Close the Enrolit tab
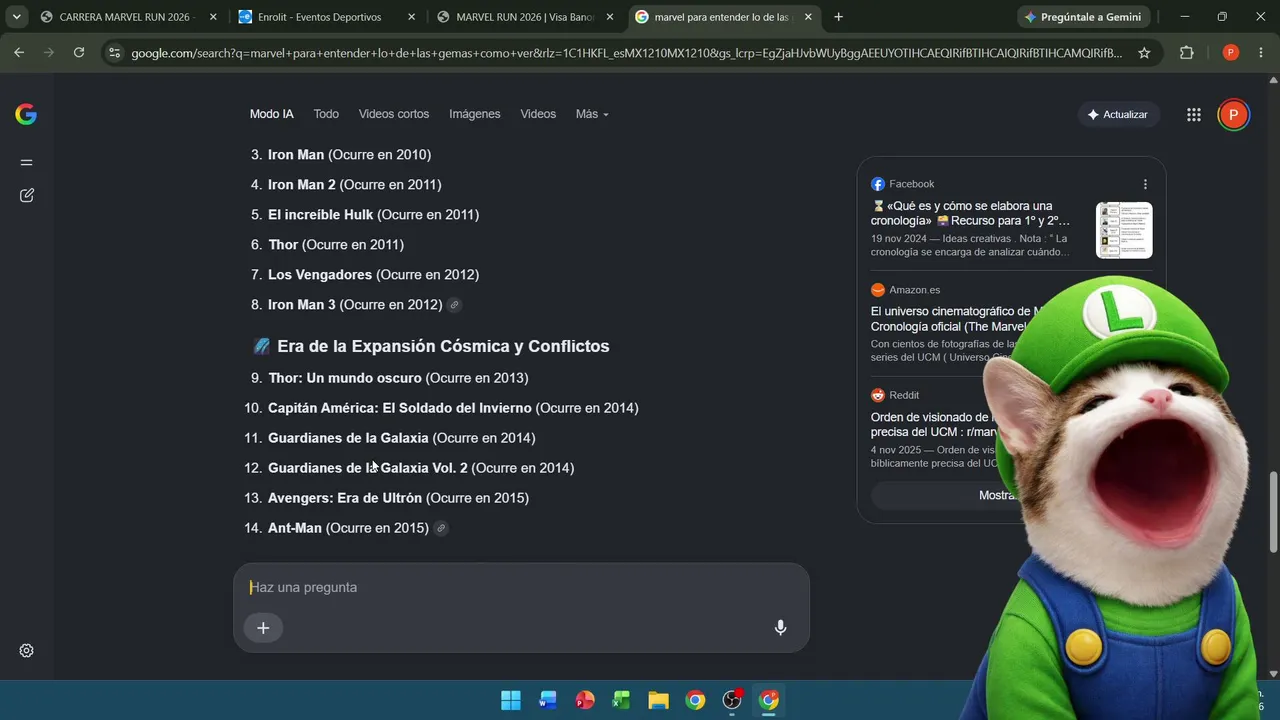 [x=412, y=17]
